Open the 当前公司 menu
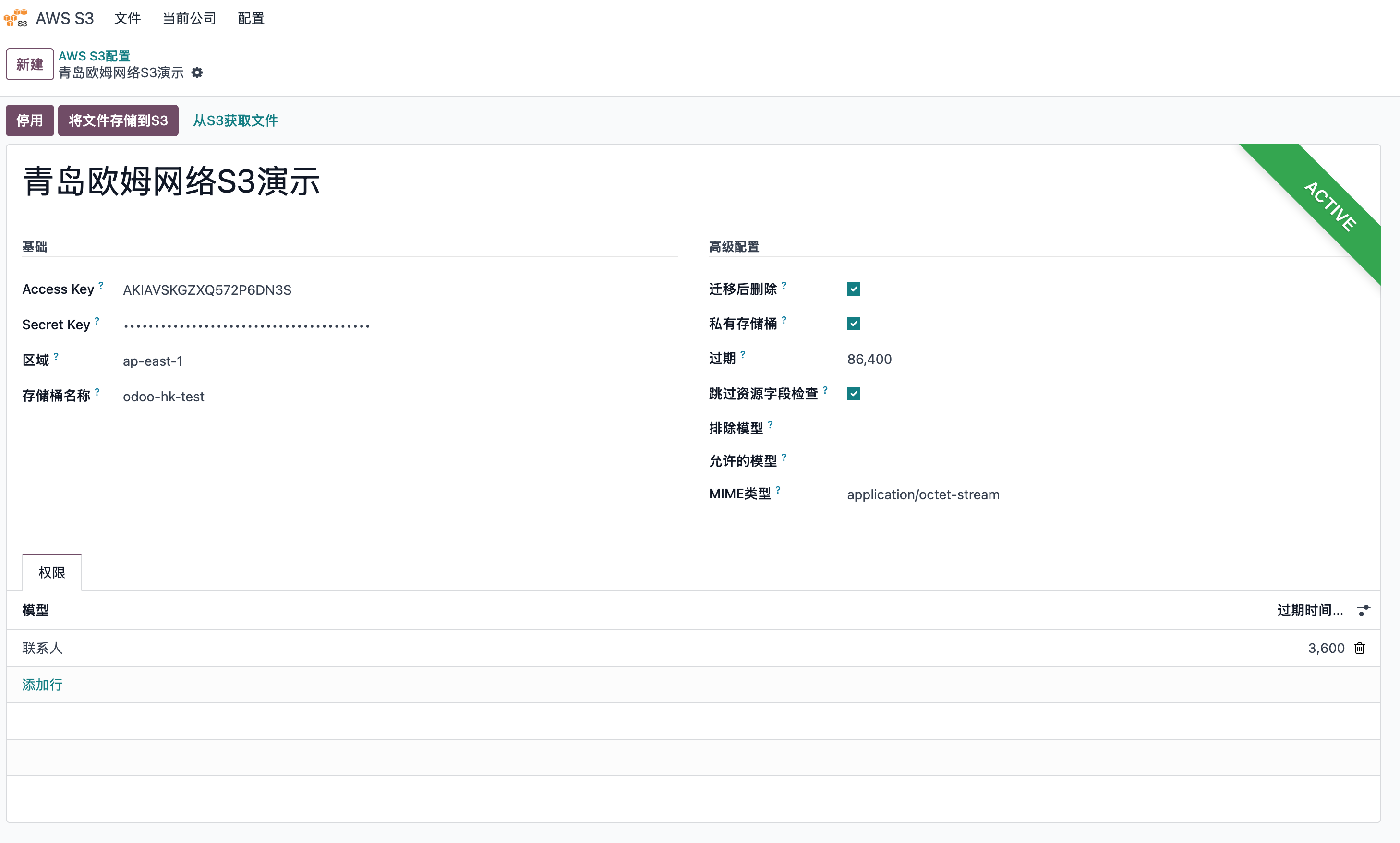 [190, 19]
